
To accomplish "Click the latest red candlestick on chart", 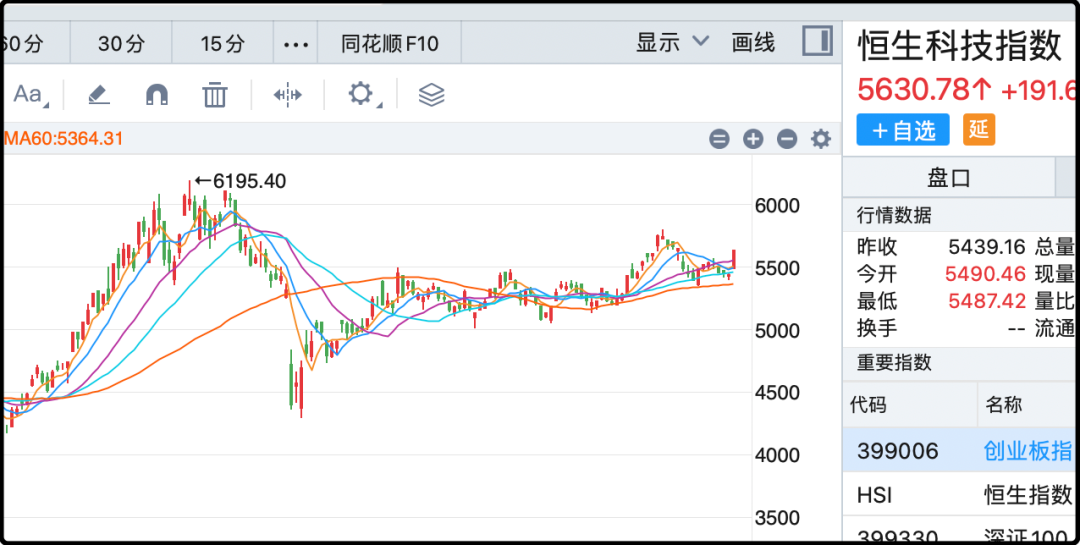I will 734,259.
